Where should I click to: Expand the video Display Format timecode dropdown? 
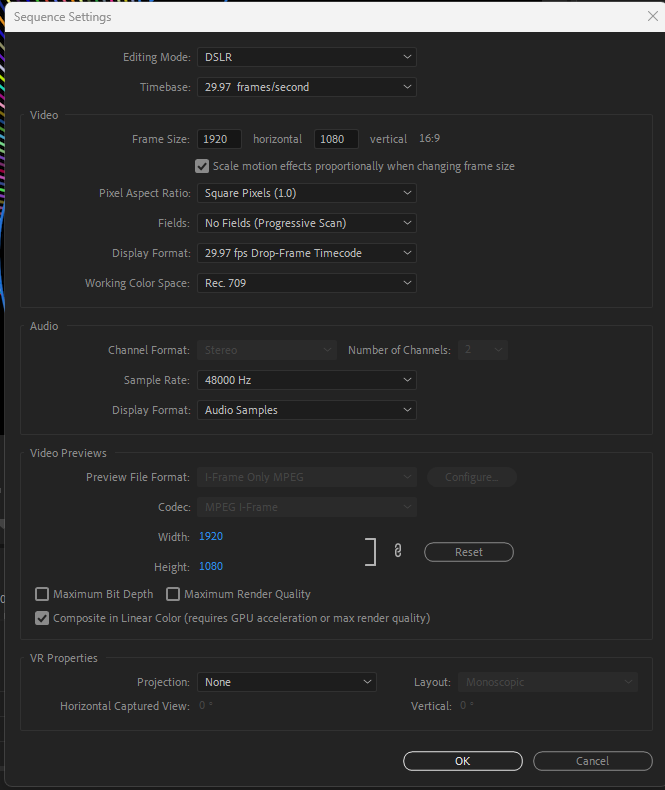tap(306, 253)
